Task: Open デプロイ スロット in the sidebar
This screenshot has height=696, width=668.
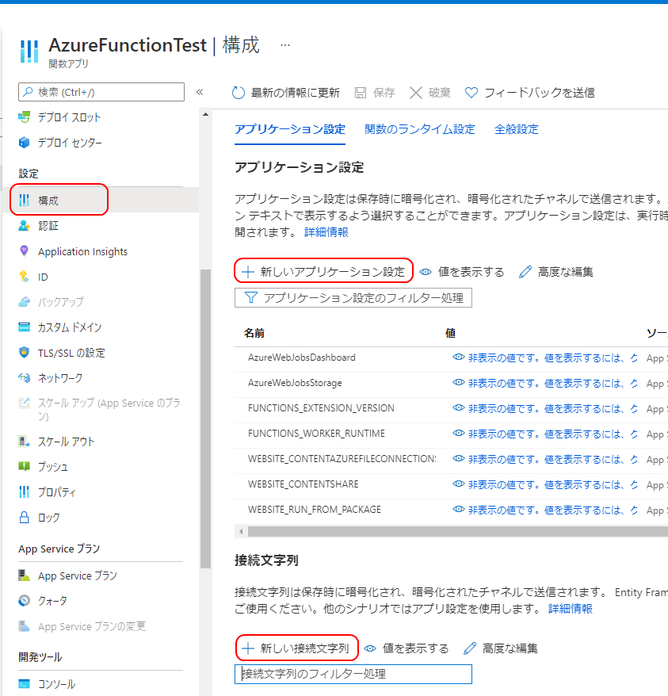Action: coord(60,117)
